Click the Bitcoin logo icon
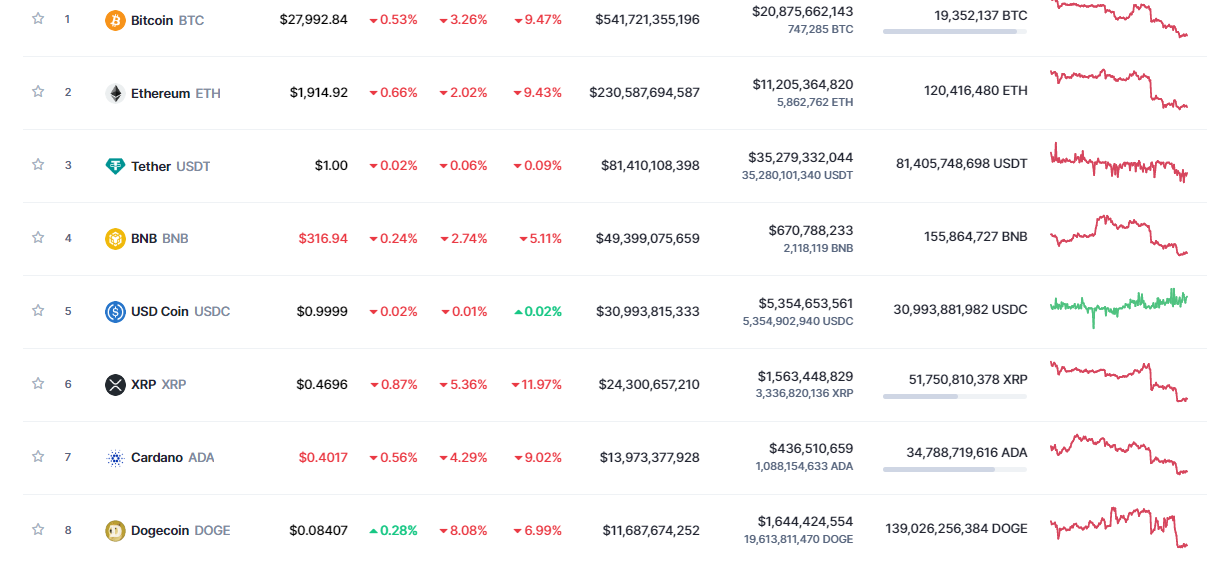This screenshot has width=1207, height=565. point(115,20)
